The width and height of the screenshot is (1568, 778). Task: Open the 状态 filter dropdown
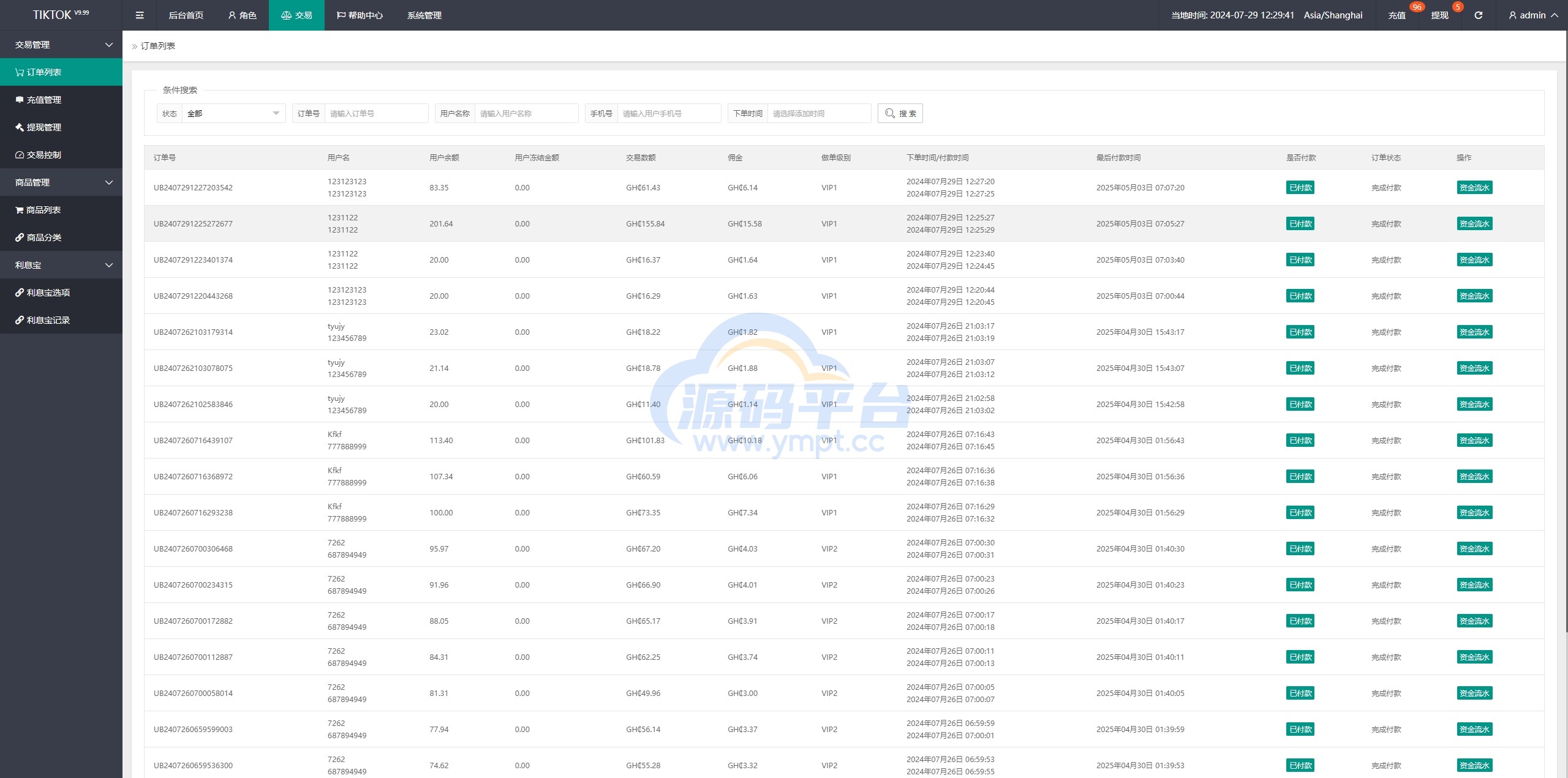[233, 113]
